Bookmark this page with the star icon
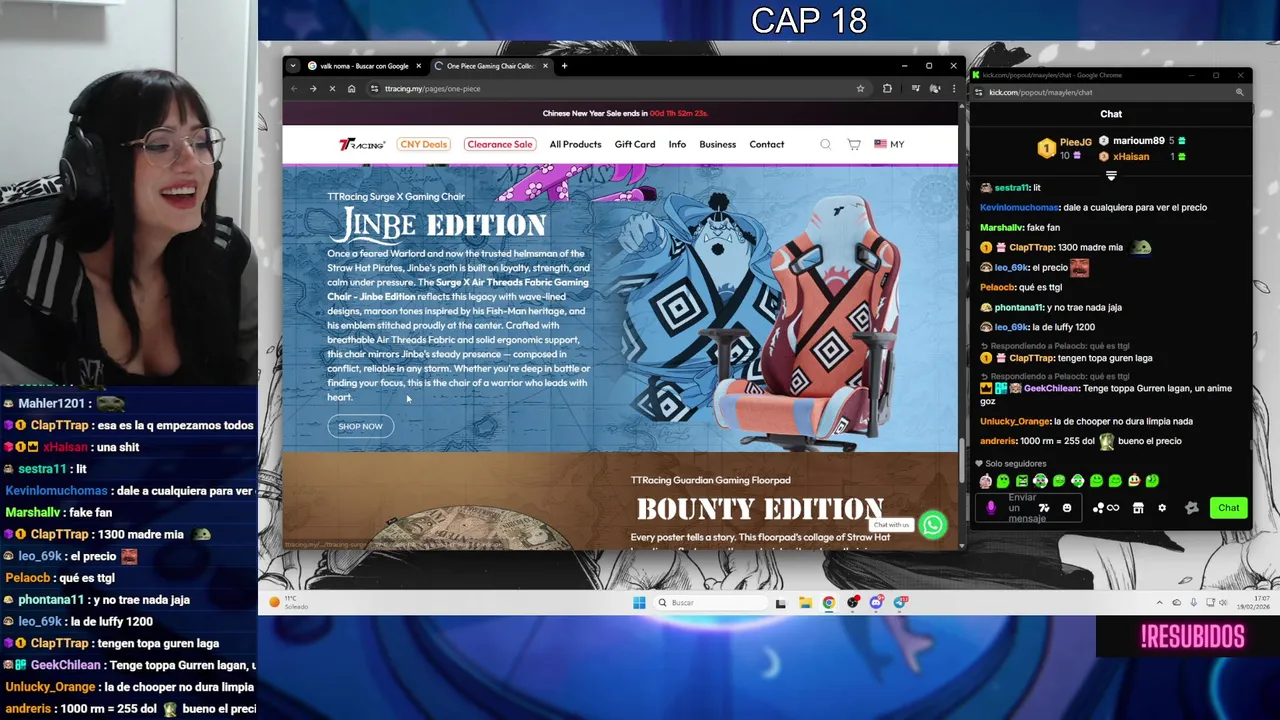The width and height of the screenshot is (1280, 720). point(860,89)
